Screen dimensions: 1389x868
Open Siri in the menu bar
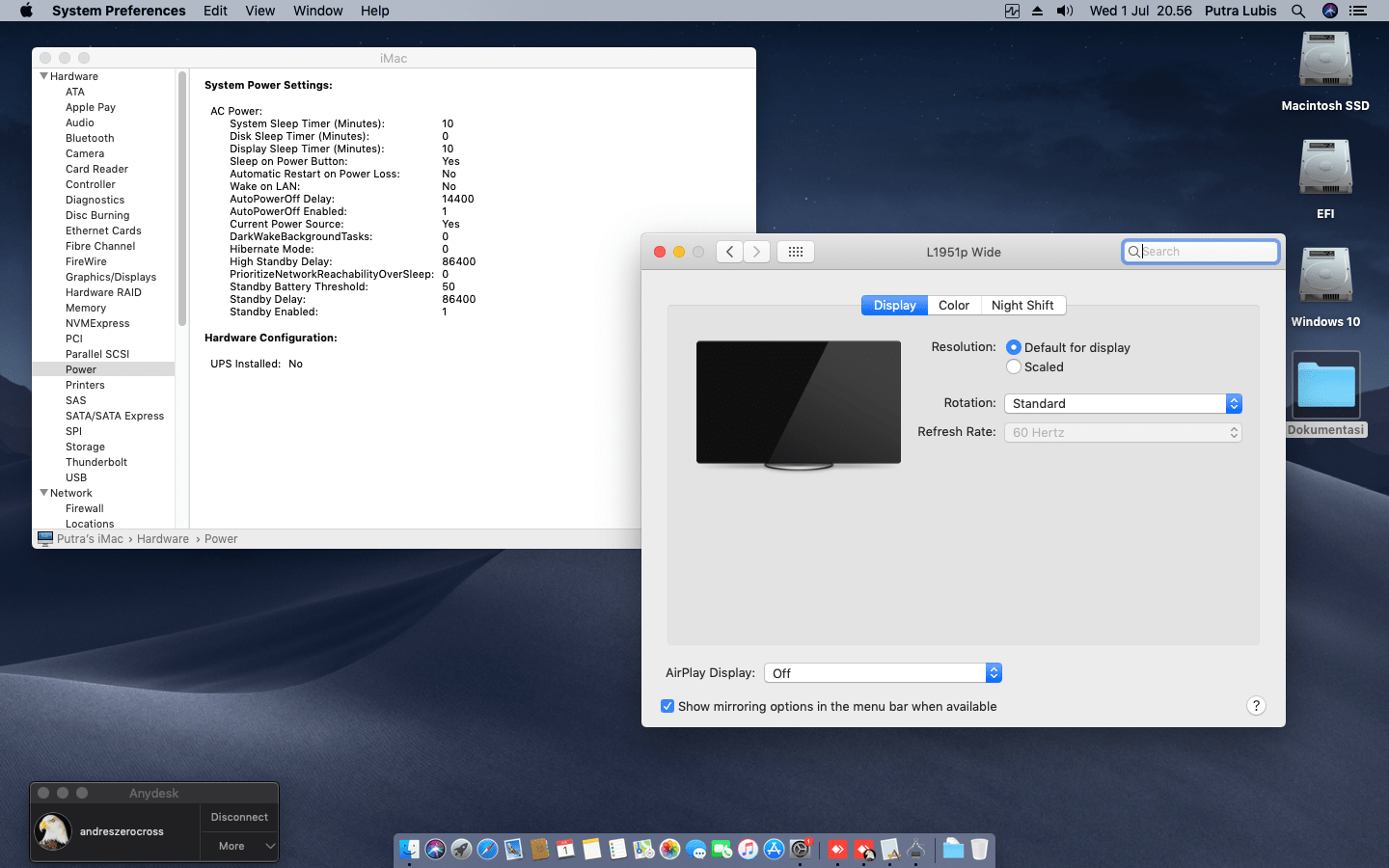[x=1330, y=11]
